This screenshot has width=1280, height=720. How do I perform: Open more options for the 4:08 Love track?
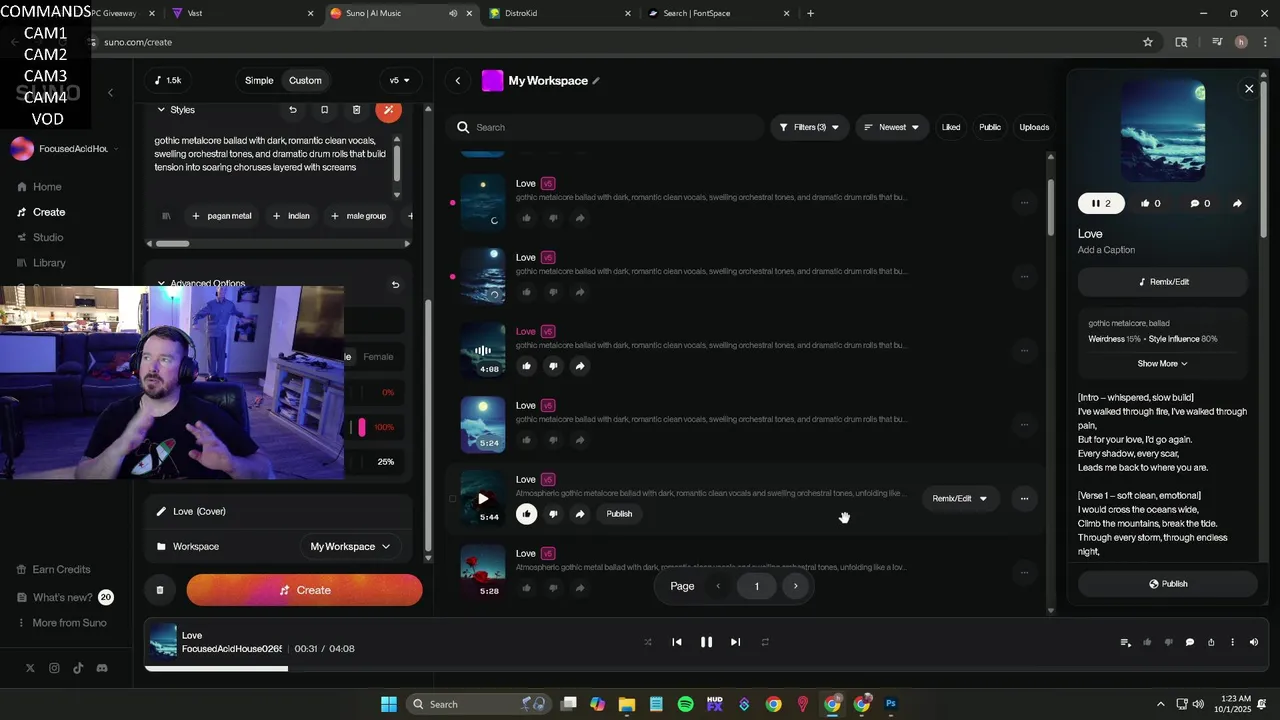tap(1024, 350)
